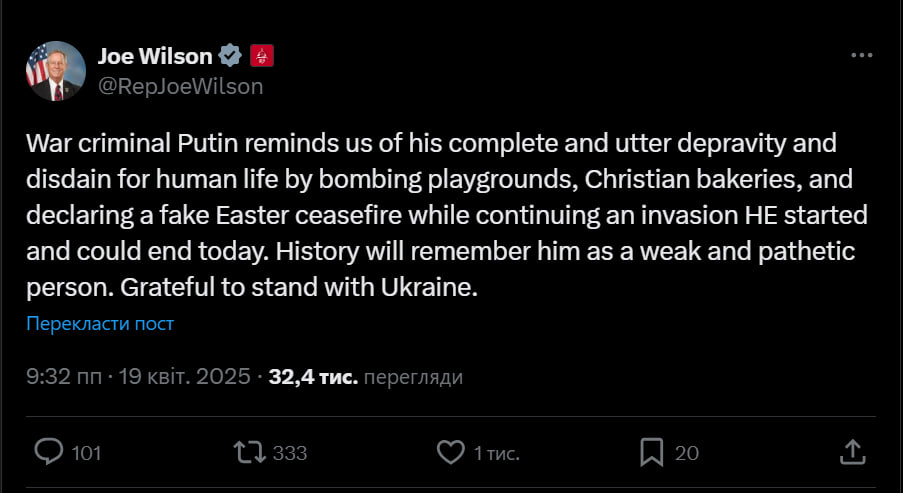Open Joe Wilson's profile picture
This screenshot has width=903, height=493.
tap(55, 72)
